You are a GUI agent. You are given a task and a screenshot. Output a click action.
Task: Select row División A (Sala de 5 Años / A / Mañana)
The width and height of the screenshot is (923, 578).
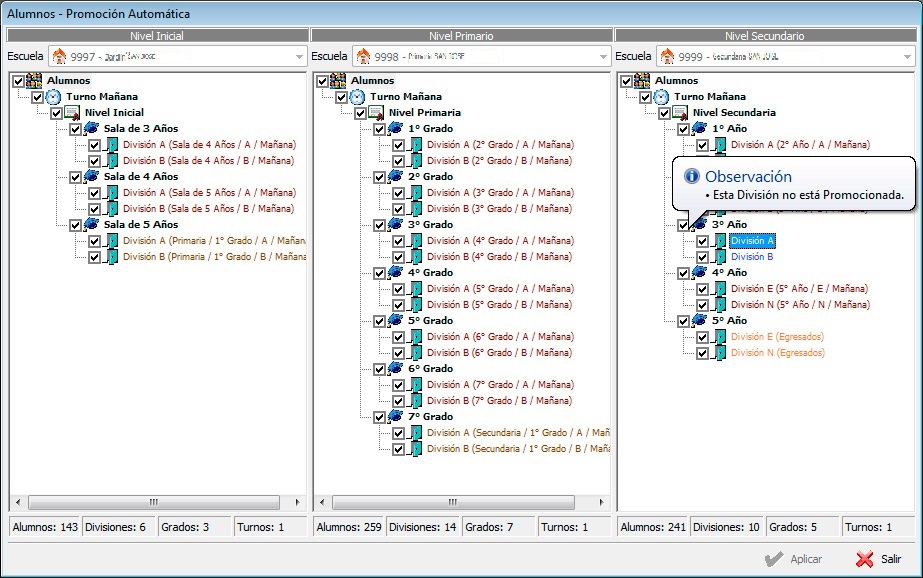point(210,192)
